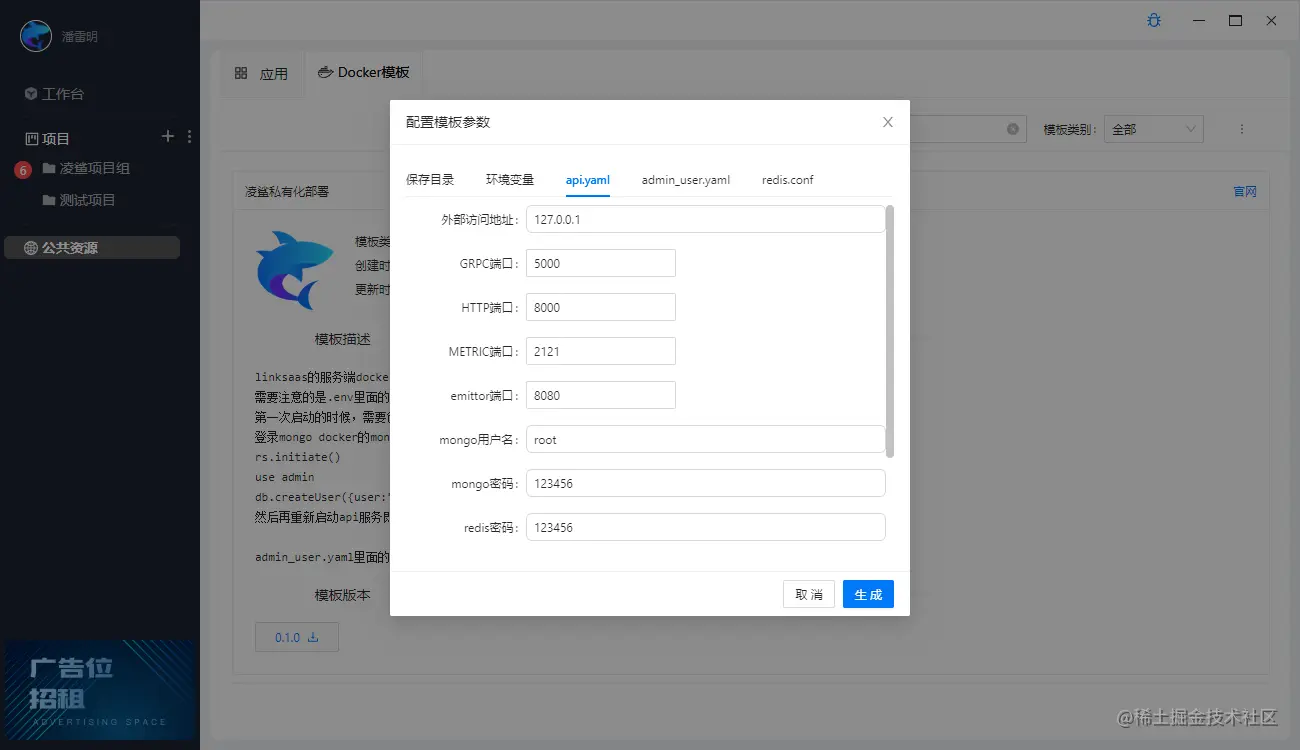Image resolution: width=1300 pixels, height=750 pixels.
Task: Switch to the 应用 tab
Action: [261, 73]
